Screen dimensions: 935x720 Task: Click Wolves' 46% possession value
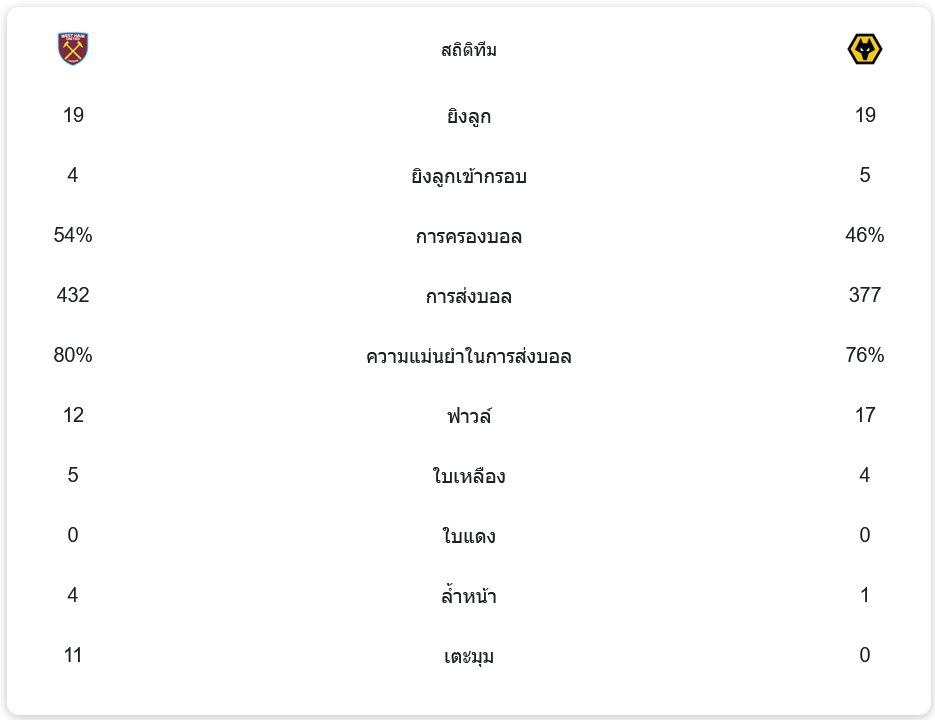(865, 235)
